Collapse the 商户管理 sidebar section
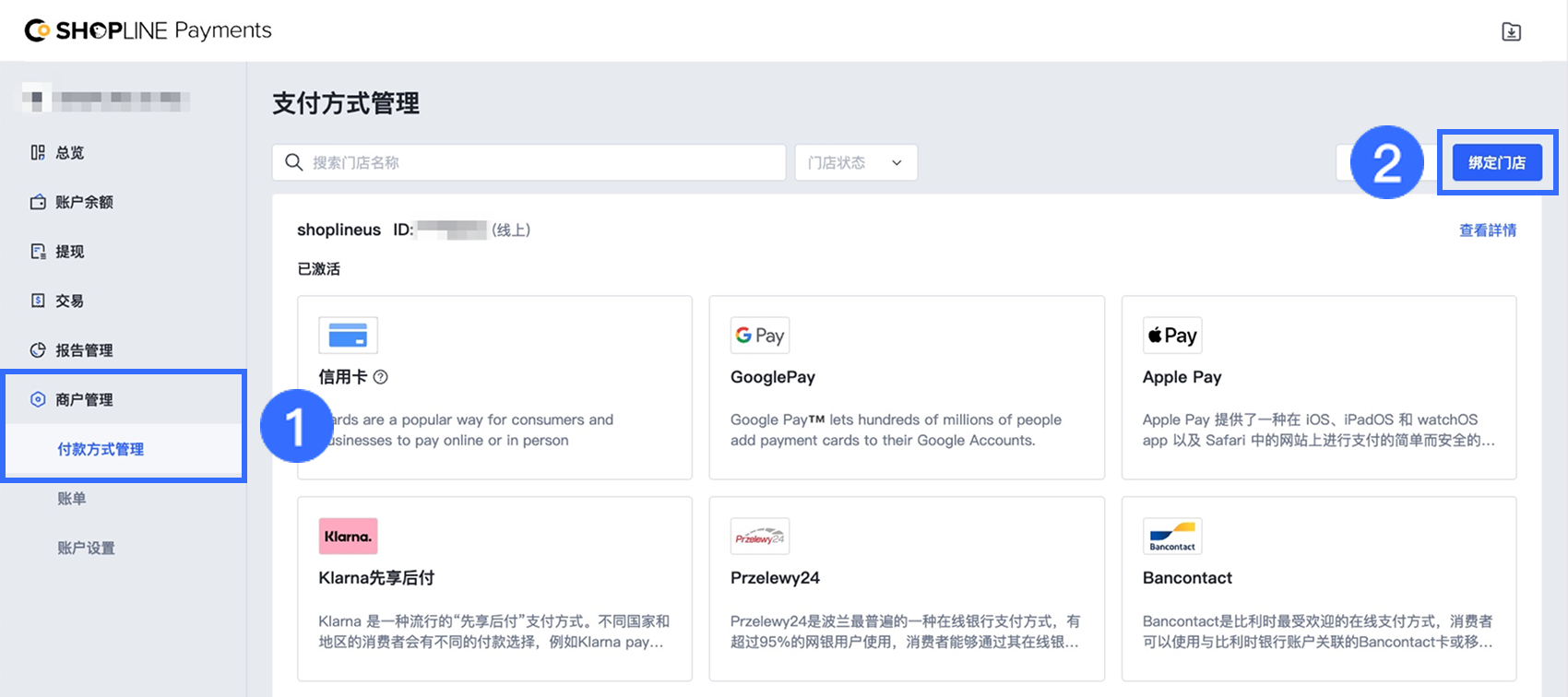Image resolution: width=1568 pixels, height=697 pixels. [x=85, y=399]
